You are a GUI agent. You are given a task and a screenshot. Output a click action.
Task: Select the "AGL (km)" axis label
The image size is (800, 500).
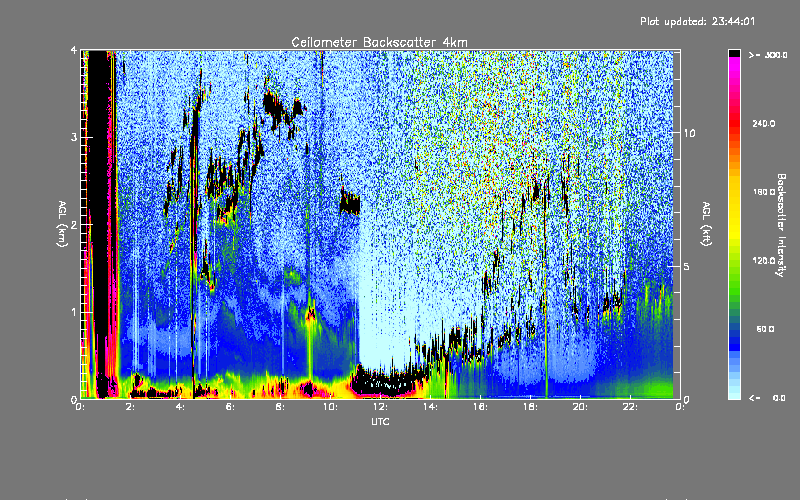pos(62,224)
